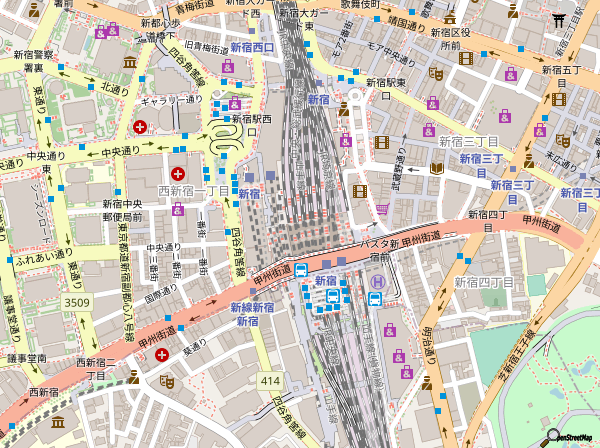Click the route 414 road shield
Image resolution: width=600 pixels, height=448 pixels.
coord(270,381)
